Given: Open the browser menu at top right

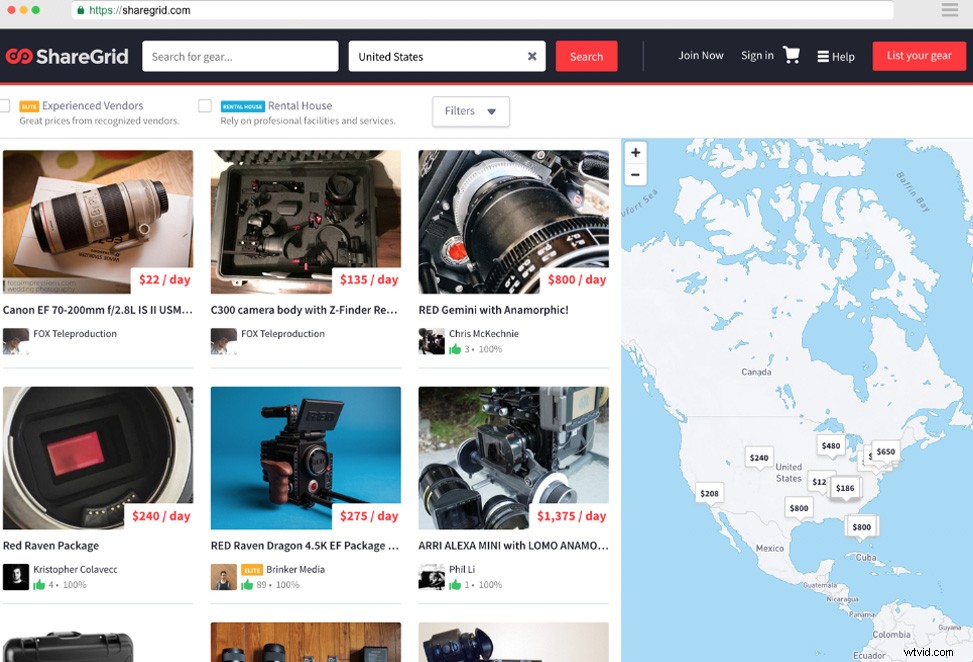Looking at the screenshot, I should 949,10.
